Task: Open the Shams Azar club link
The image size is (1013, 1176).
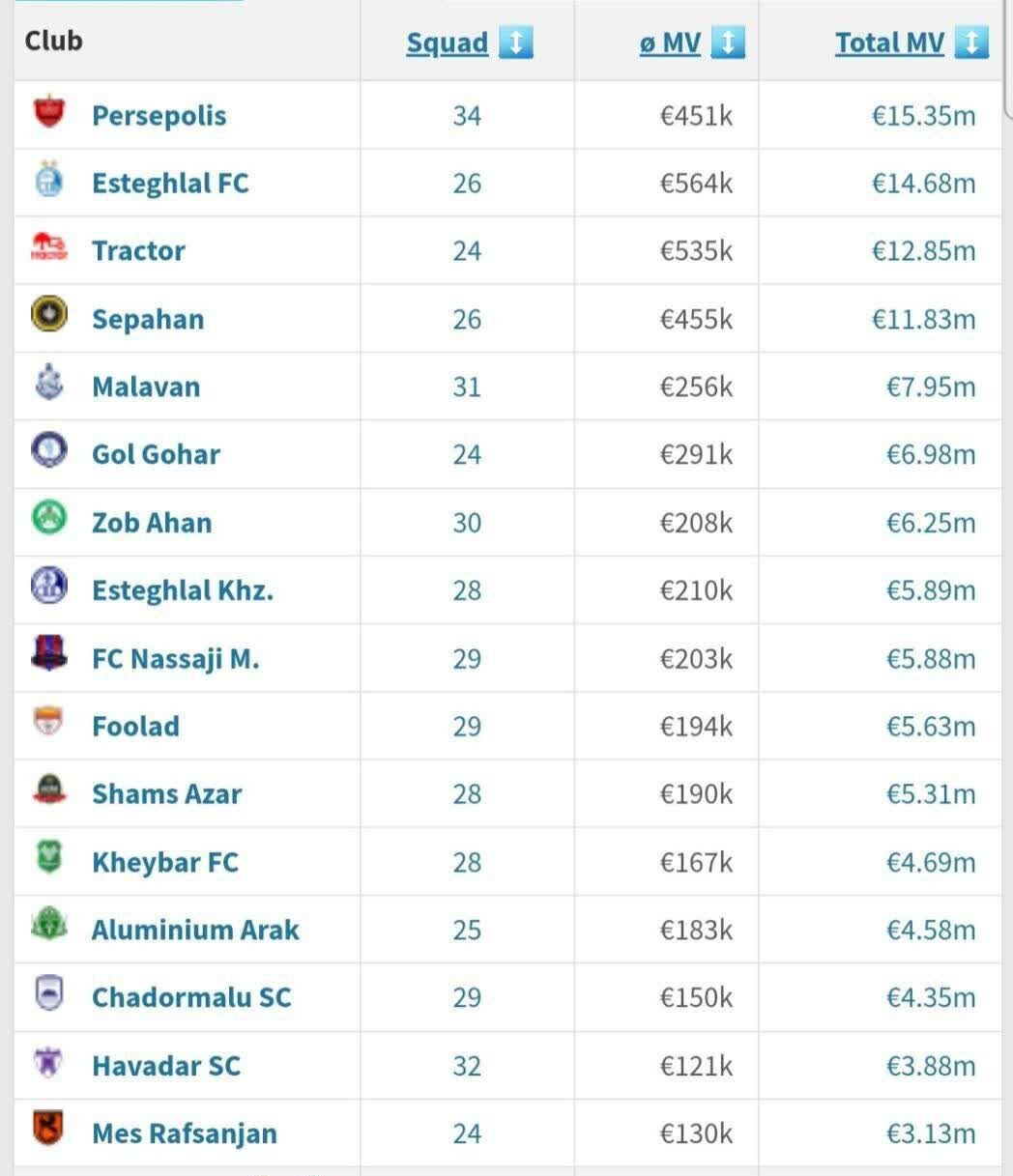Action: click(166, 793)
